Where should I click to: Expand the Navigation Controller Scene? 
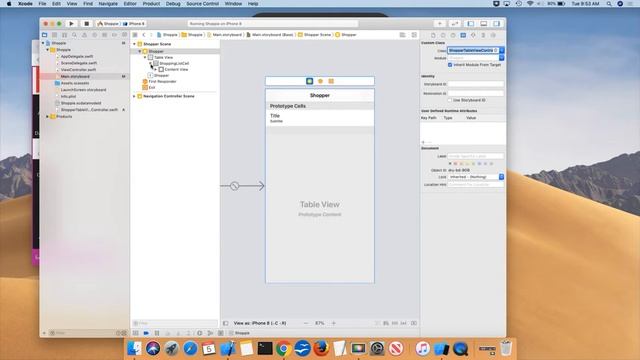134,96
